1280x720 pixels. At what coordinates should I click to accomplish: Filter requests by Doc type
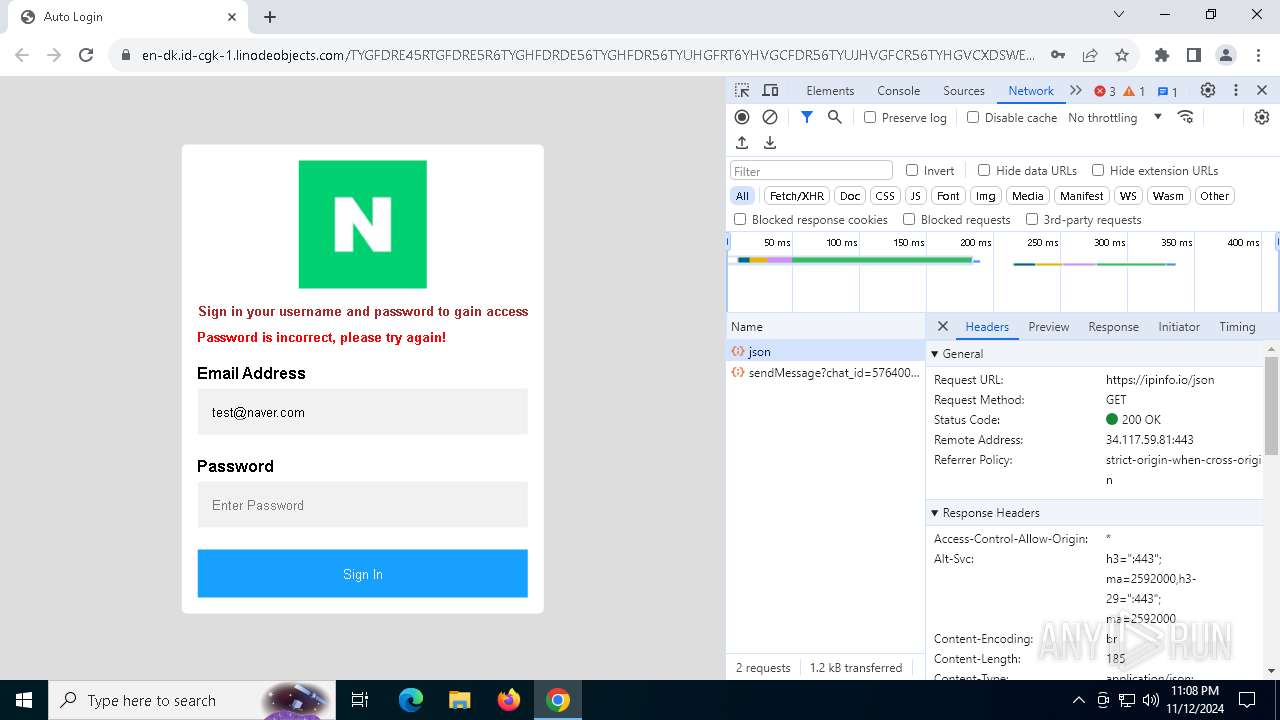tap(850, 196)
